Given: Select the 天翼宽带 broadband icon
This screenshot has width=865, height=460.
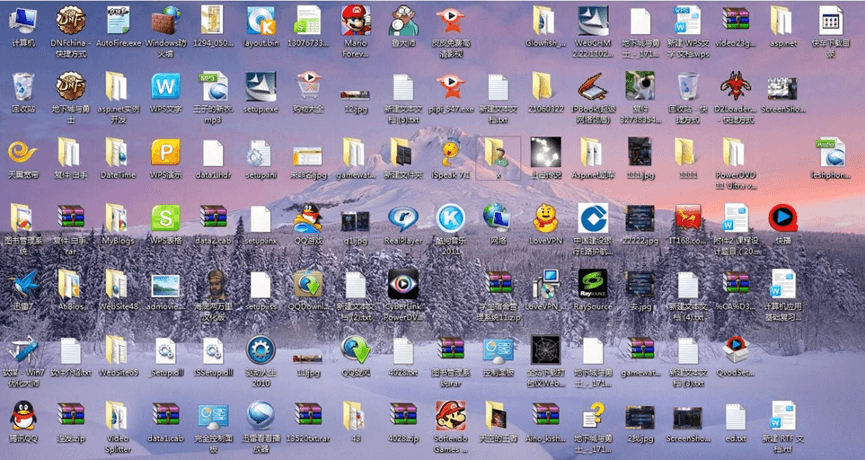Looking at the screenshot, I should [22, 152].
